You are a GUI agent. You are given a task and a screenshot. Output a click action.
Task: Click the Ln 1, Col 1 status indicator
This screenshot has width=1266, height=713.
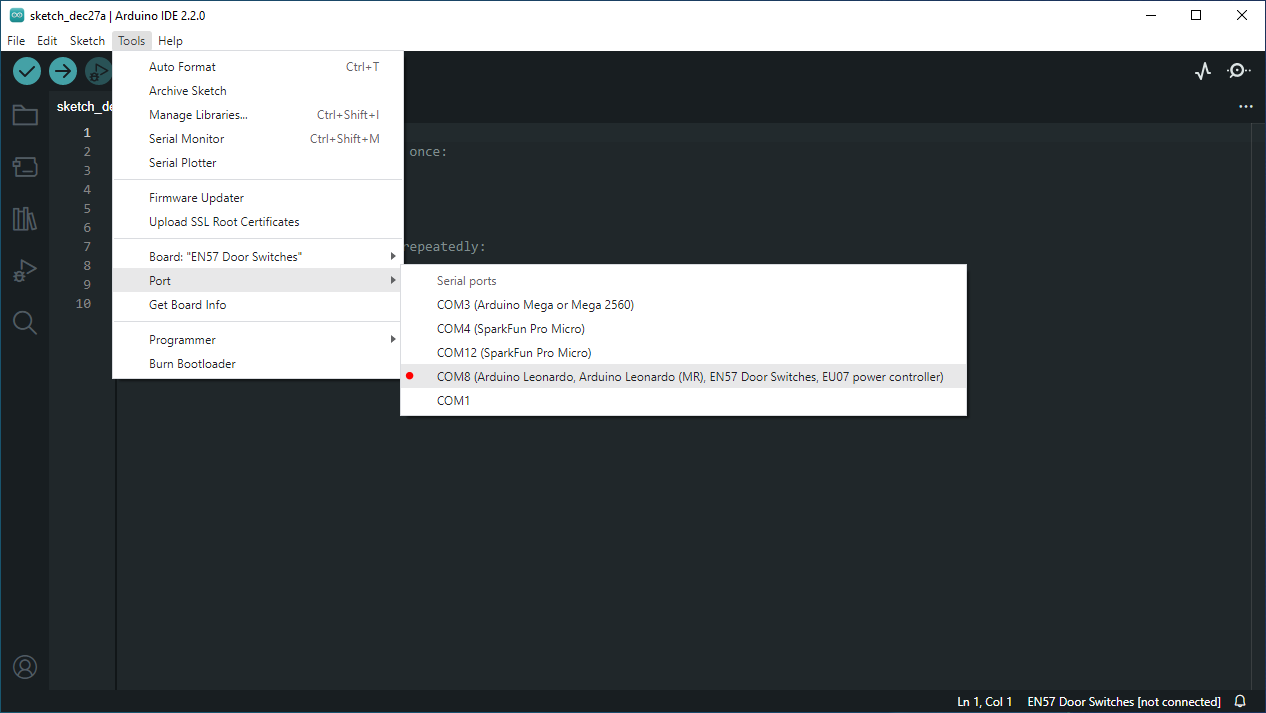coord(985,702)
